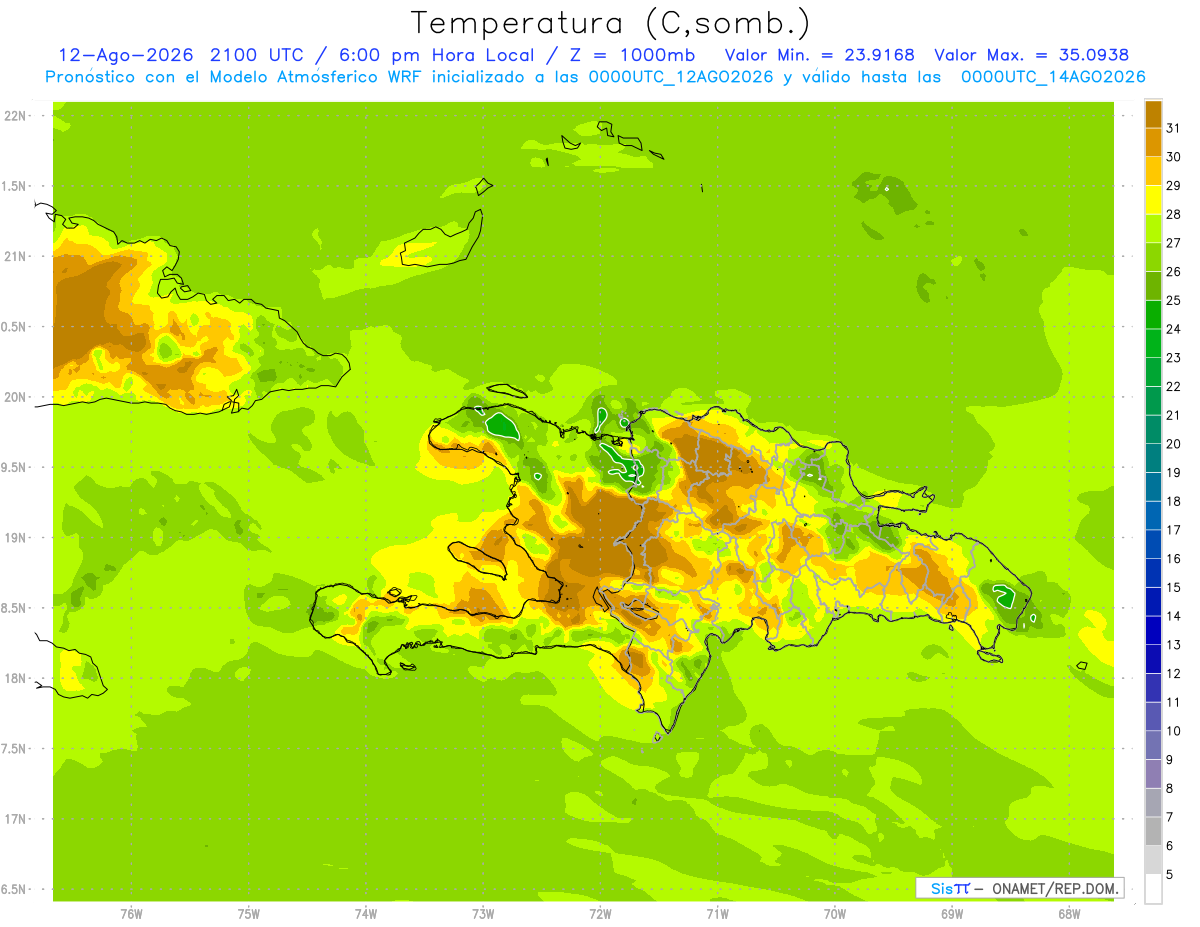
Task: Click the legend label "11"
Action: pyautogui.click(x=1174, y=703)
